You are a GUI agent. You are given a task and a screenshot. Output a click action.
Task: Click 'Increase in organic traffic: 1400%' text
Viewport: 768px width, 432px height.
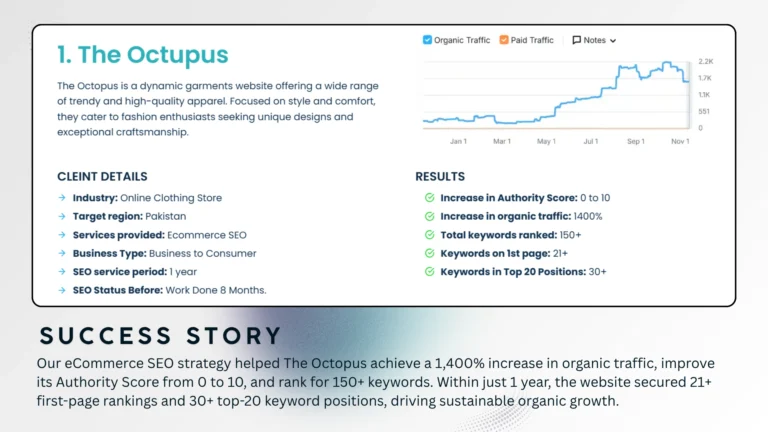click(521, 216)
